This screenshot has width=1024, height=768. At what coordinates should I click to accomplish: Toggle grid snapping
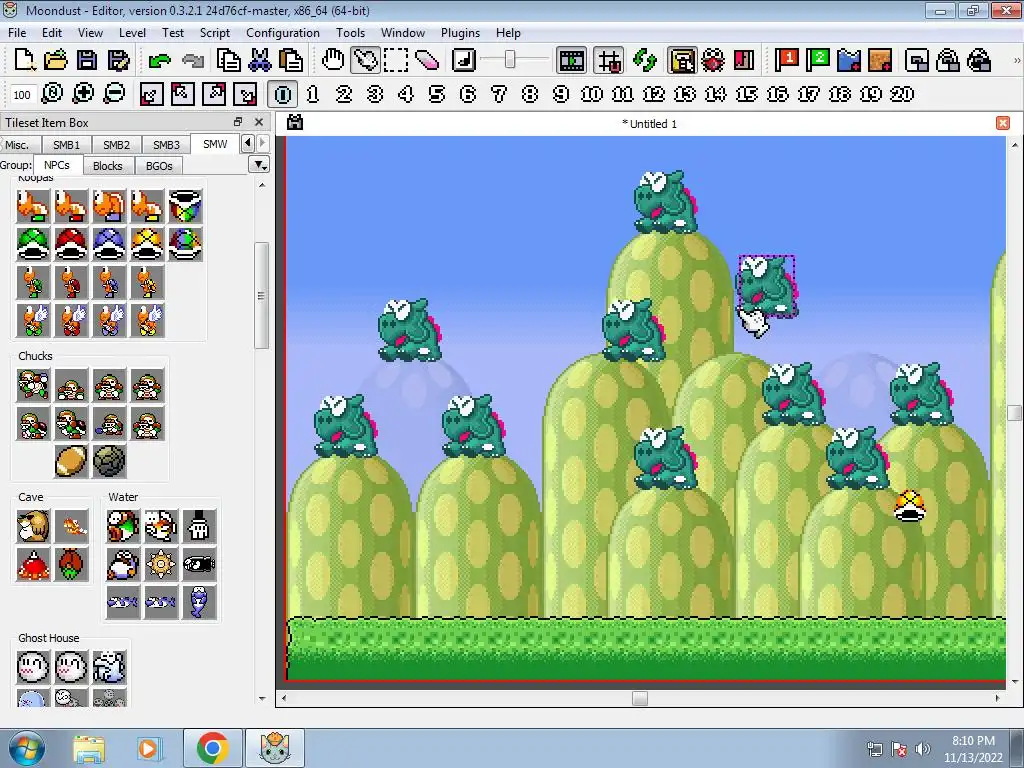coord(609,61)
